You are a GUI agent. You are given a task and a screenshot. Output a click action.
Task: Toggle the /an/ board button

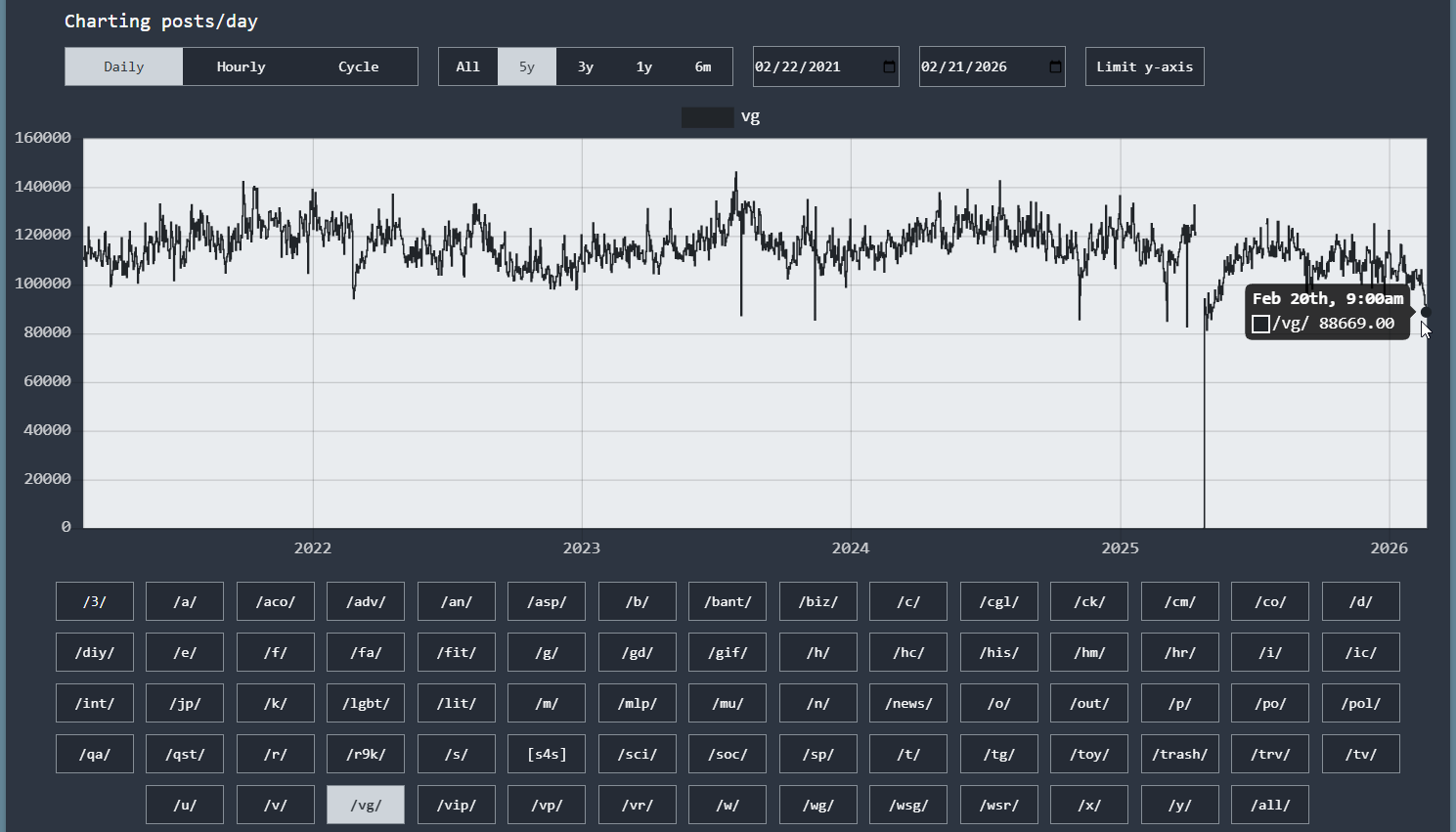click(x=457, y=601)
